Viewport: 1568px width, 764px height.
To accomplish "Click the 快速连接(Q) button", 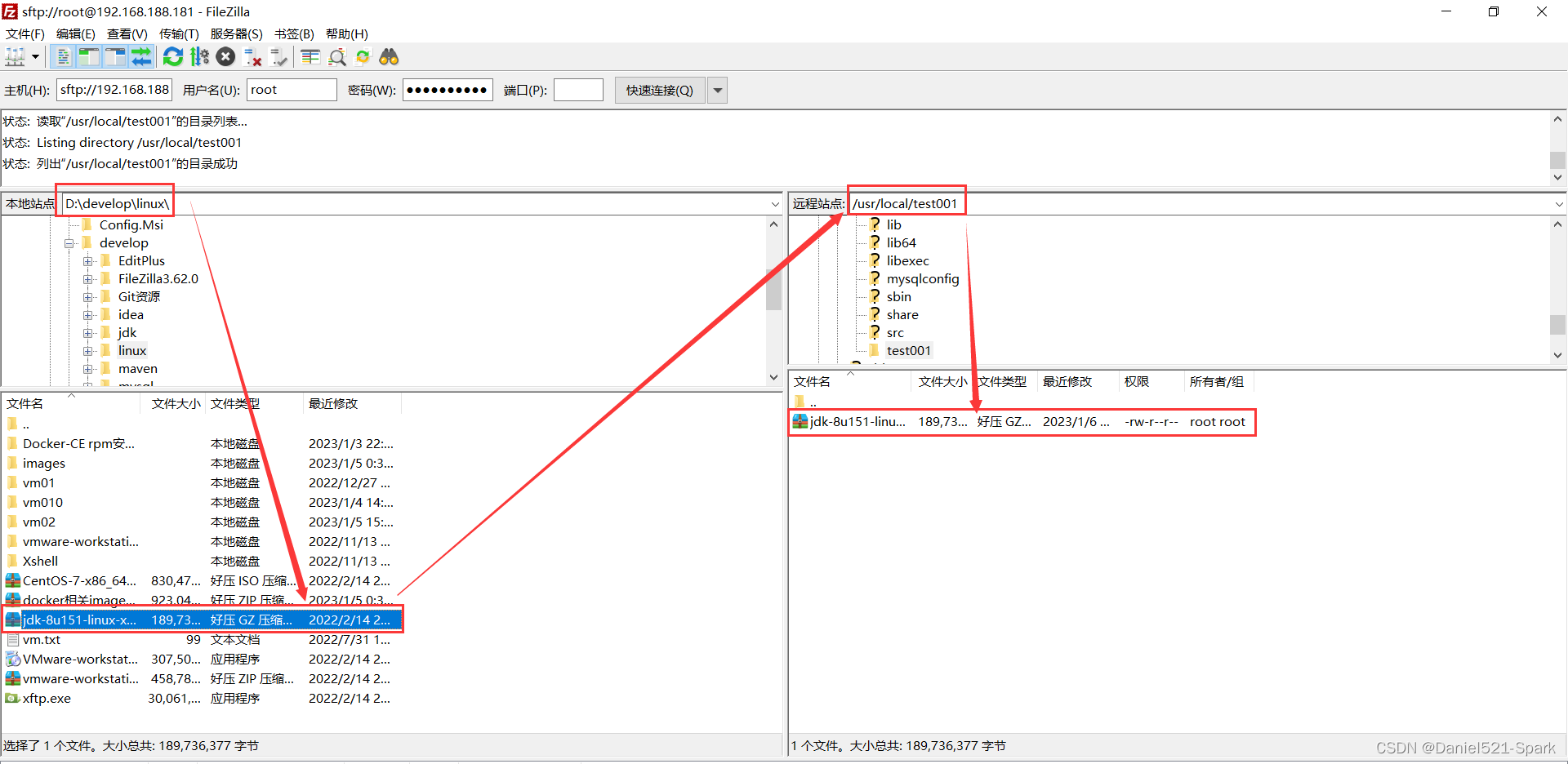I will [659, 91].
